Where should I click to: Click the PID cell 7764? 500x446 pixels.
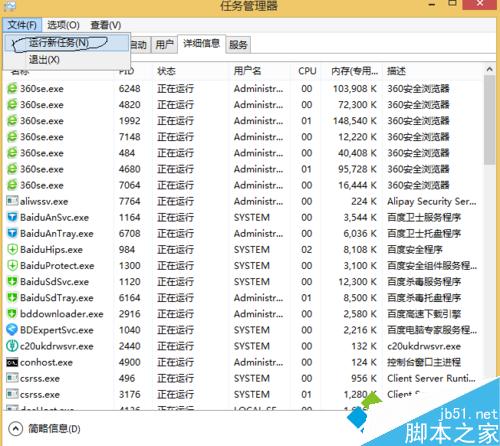(x=130, y=201)
